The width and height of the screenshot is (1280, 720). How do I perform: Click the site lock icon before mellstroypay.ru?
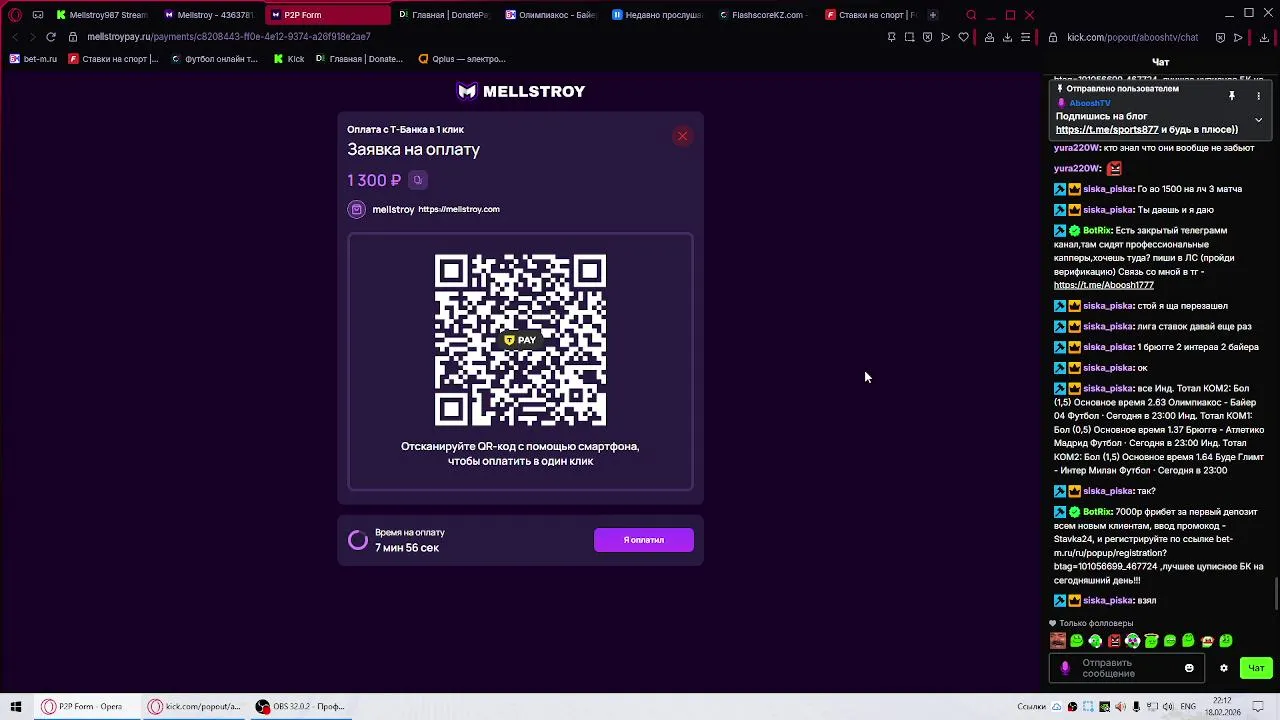click(x=73, y=37)
